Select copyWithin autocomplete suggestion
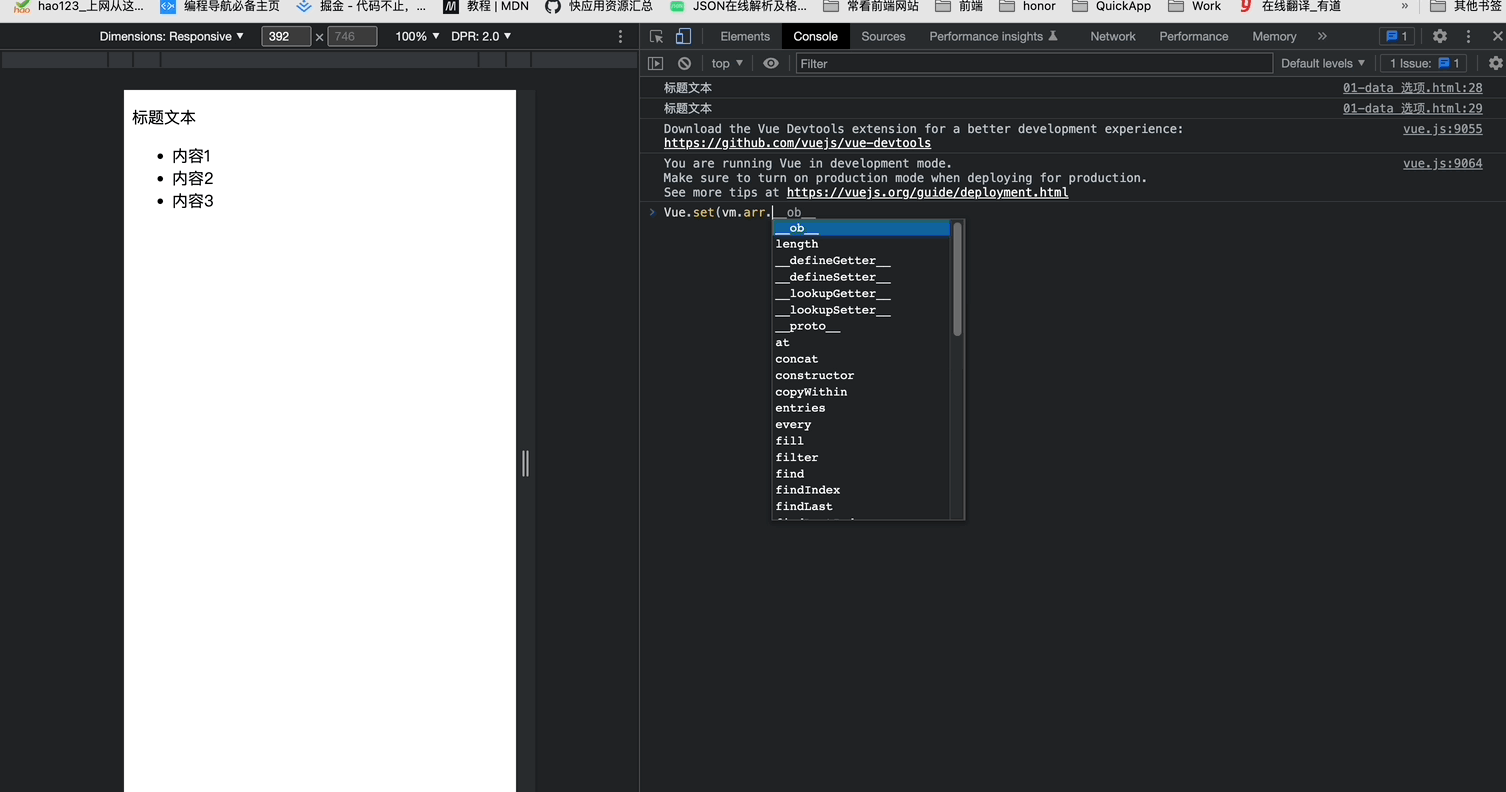The width and height of the screenshot is (1506, 792). (861, 392)
